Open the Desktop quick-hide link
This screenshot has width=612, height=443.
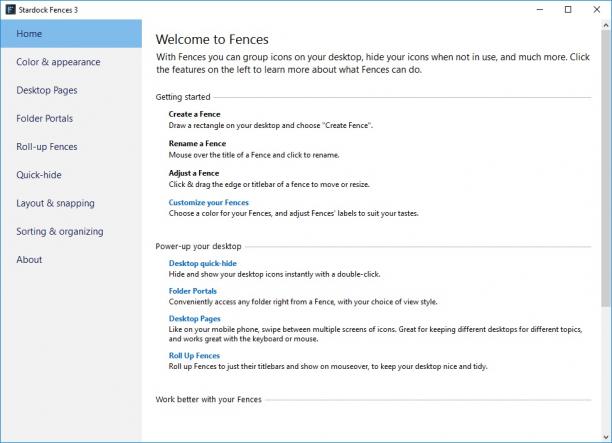coord(203,263)
